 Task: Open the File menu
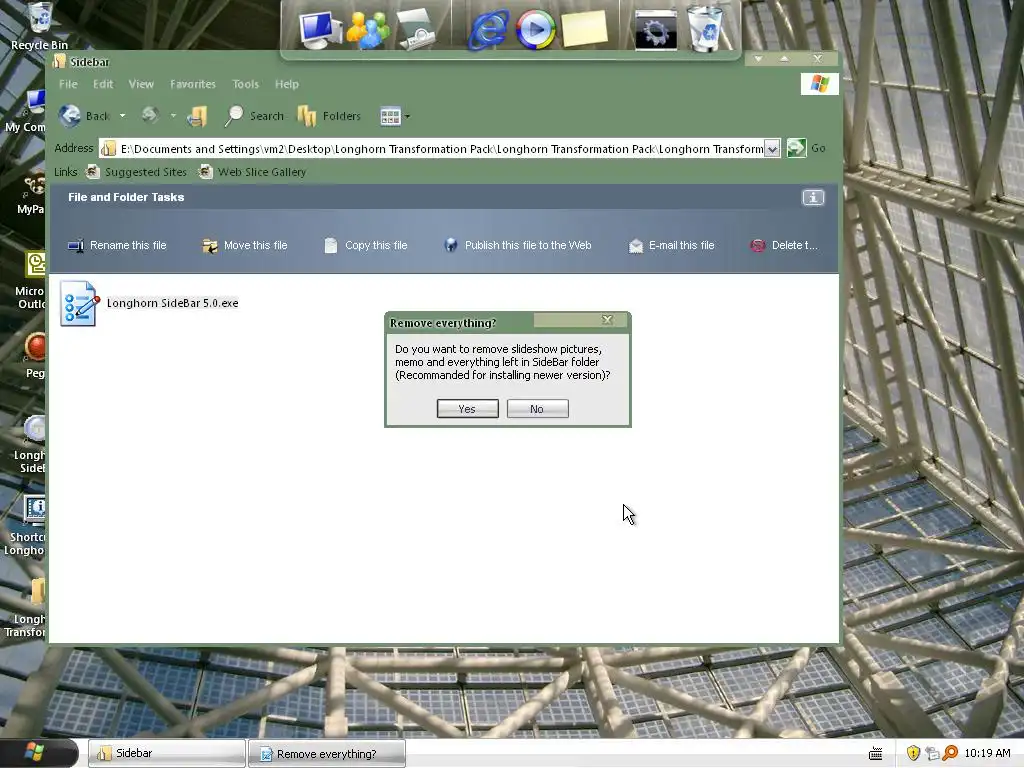coord(68,84)
